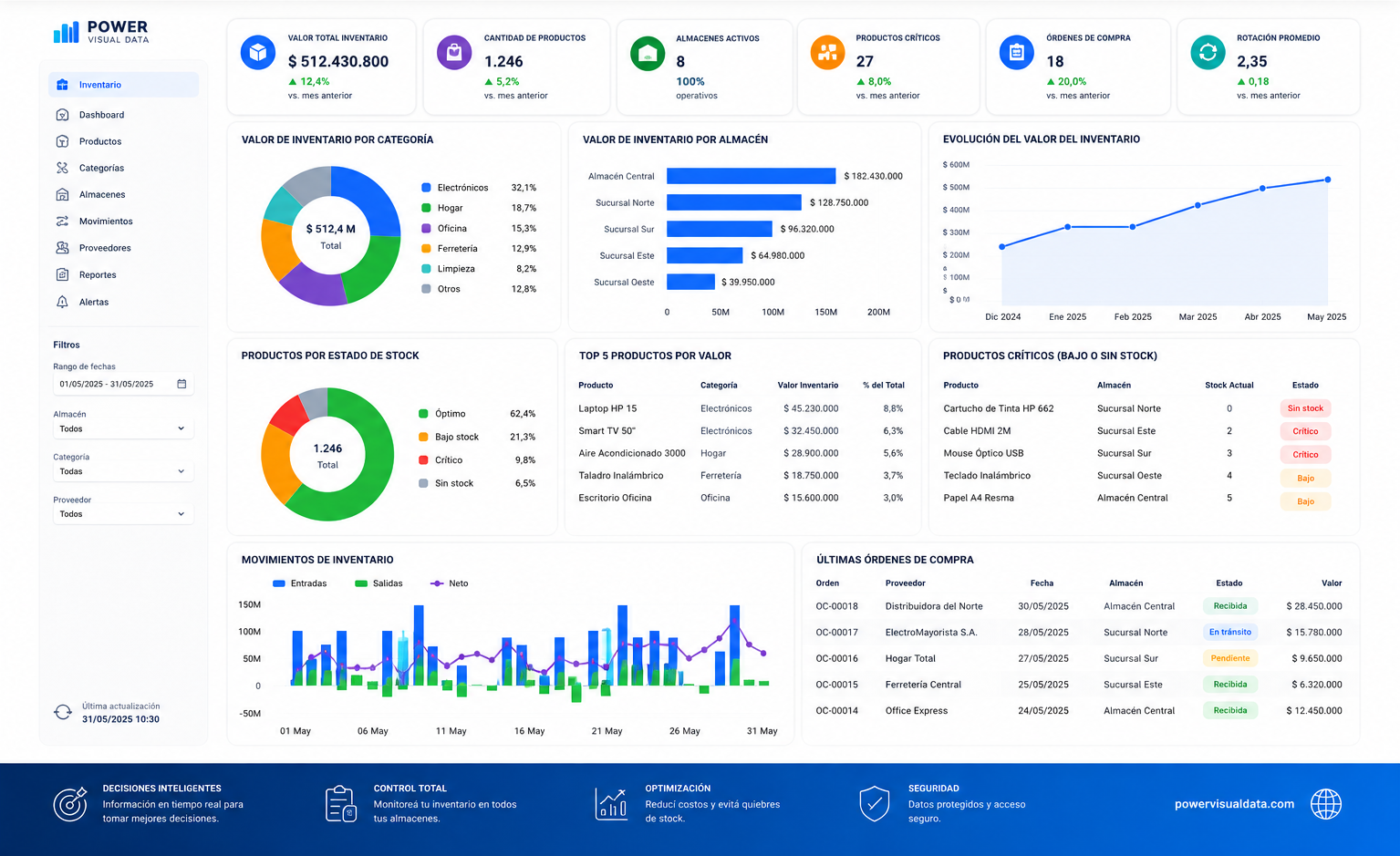The width and height of the screenshot is (1400, 856).
Task: Visit the powervisualdata.com link
Action: click(1234, 804)
